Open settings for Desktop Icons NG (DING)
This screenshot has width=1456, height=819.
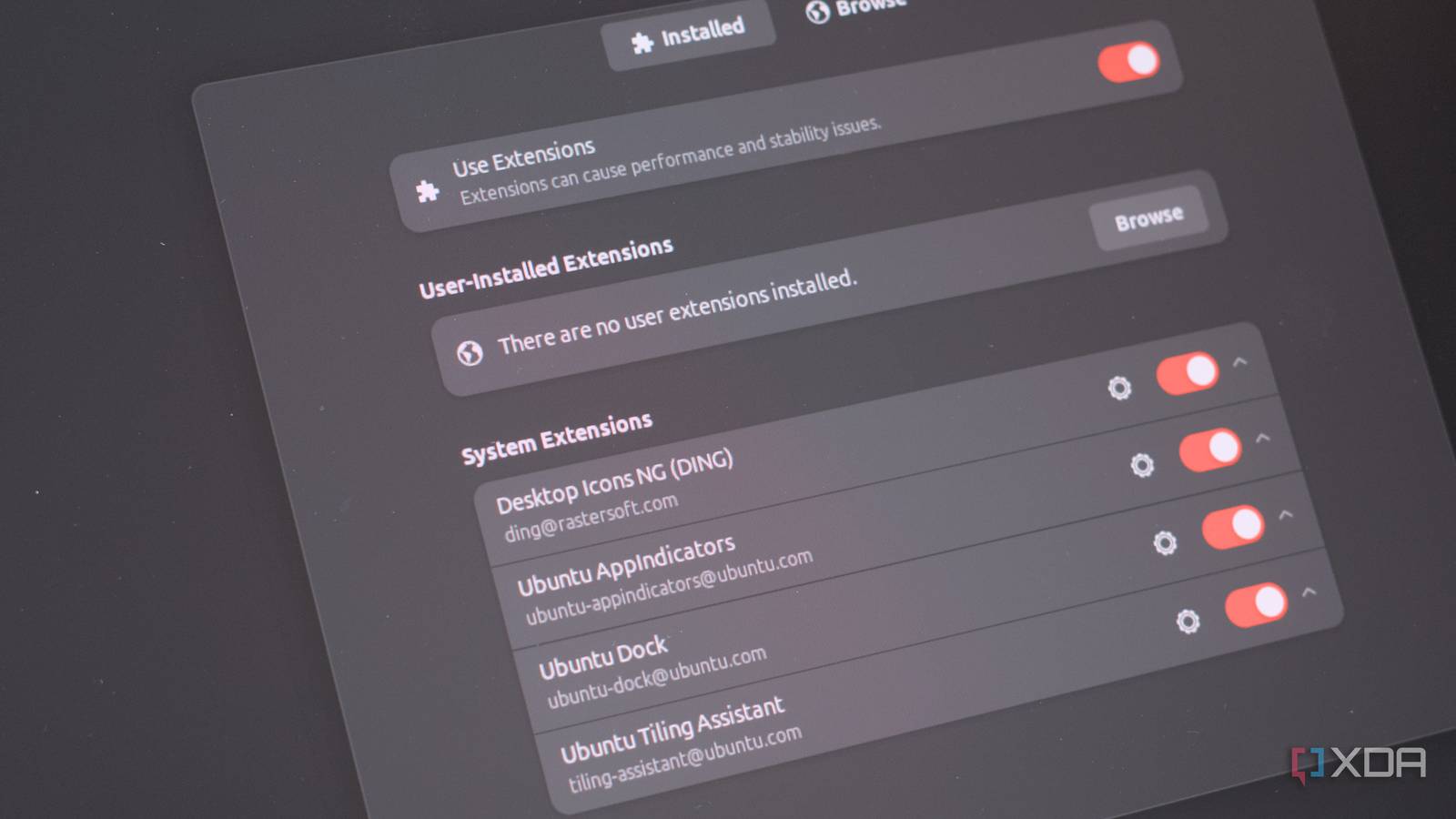tap(1119, 386)
